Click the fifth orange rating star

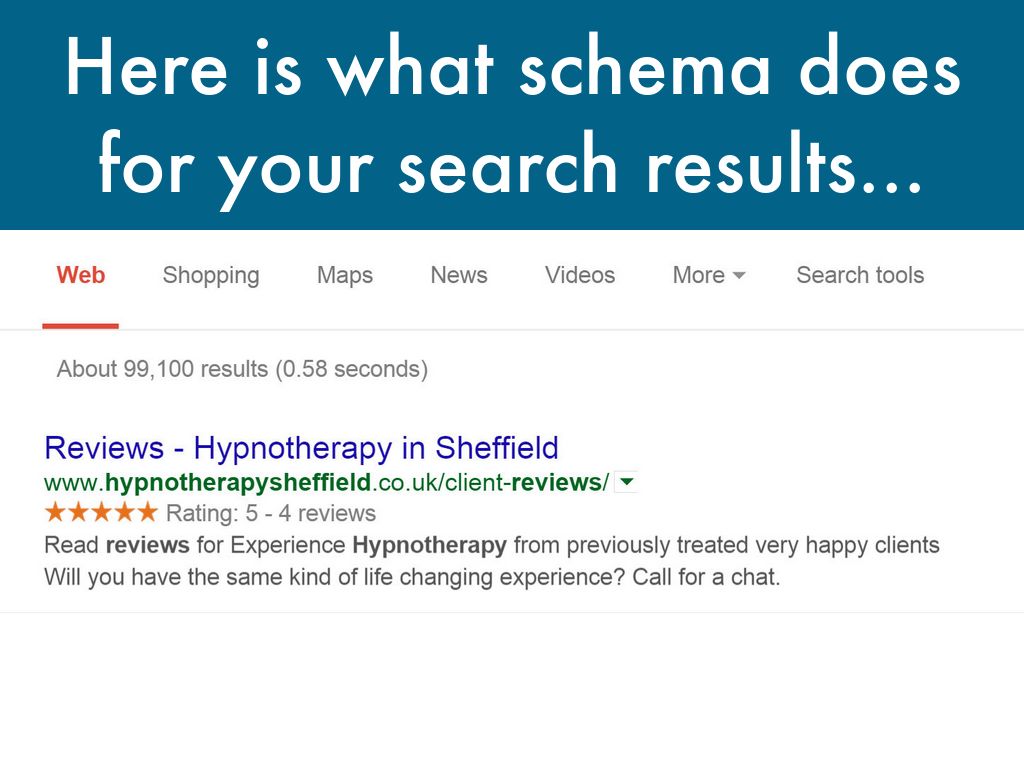(147, 513)
